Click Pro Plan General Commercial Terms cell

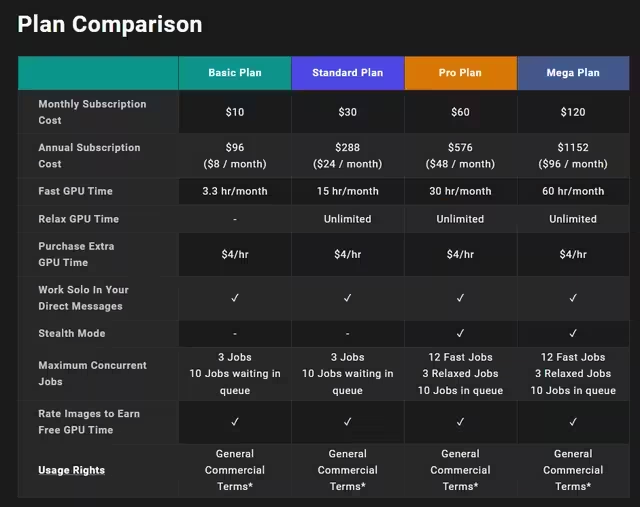point(460,470)
